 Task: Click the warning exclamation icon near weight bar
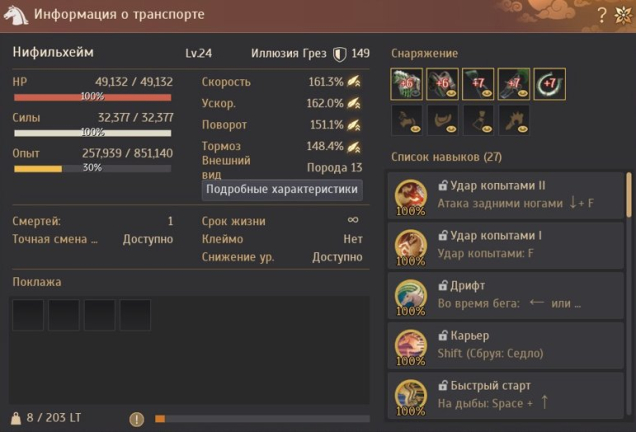coord(137,419)
